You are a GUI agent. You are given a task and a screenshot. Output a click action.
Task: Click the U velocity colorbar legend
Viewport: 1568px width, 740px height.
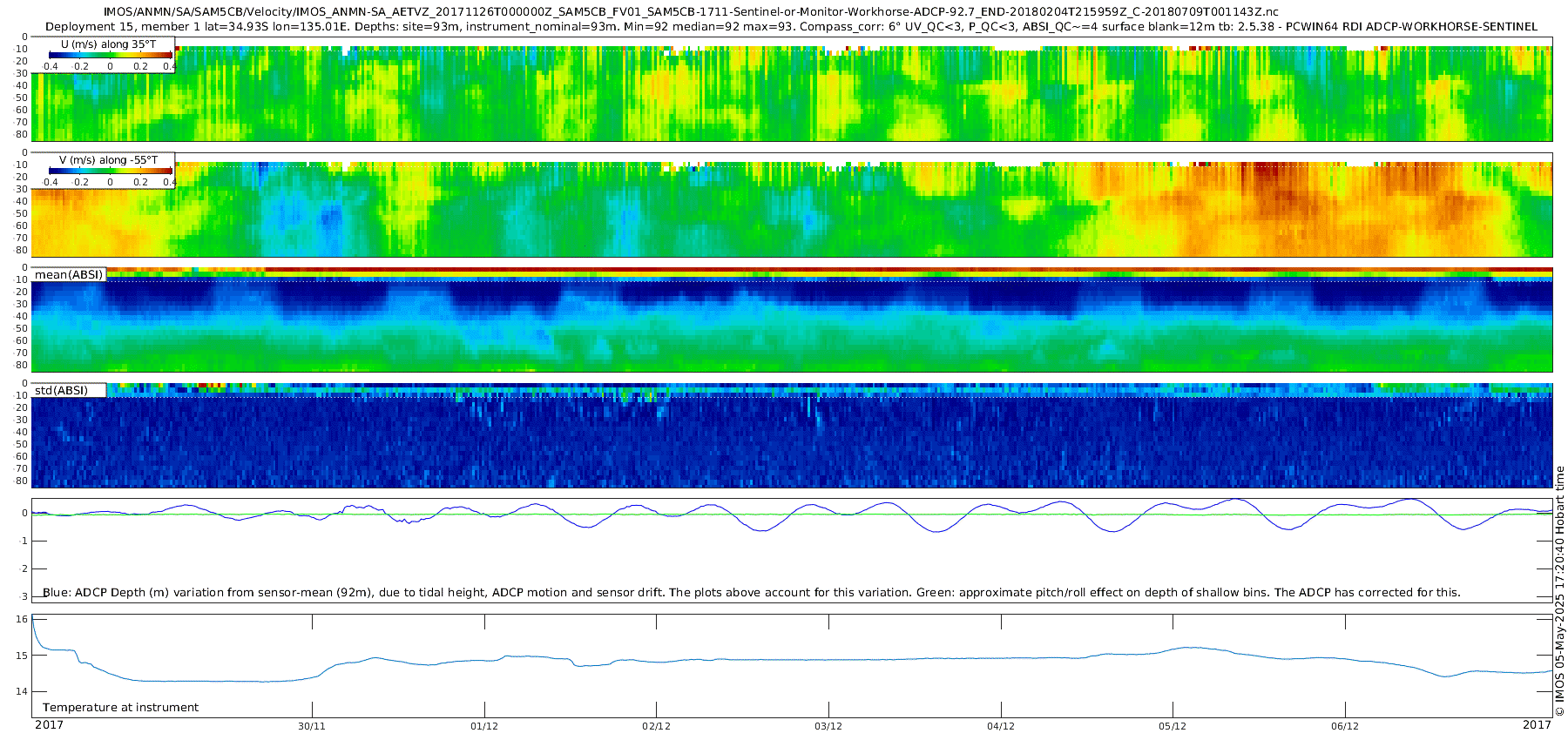(x=109, y=56)
